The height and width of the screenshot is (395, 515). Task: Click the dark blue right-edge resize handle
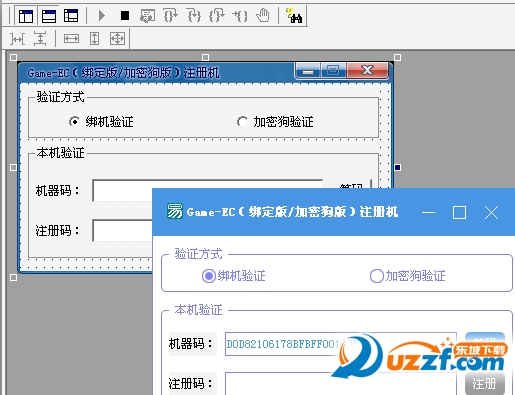point(397,167)
